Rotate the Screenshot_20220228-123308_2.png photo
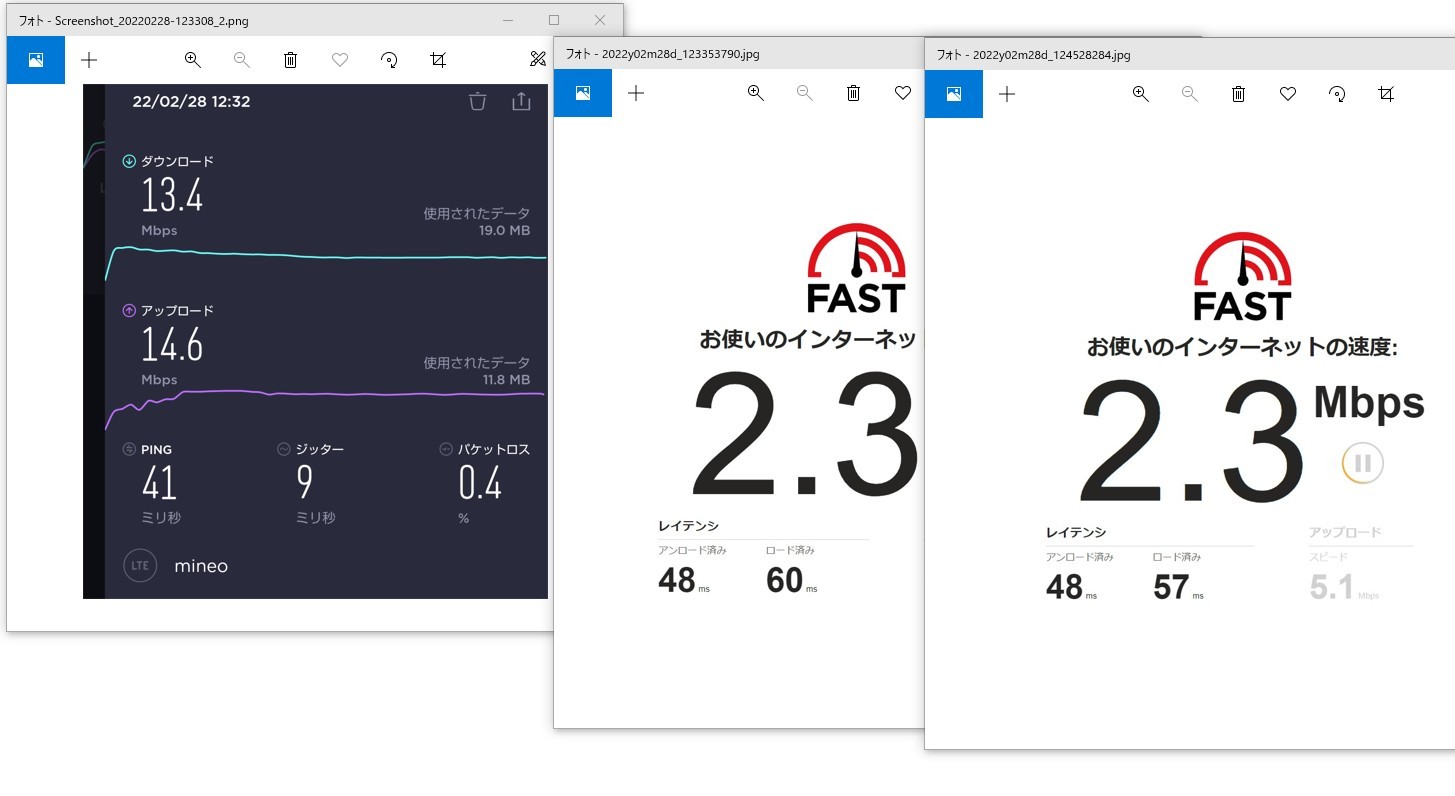Image resolution: width=1455 pixels, height=796 pixels. point(389,60)
